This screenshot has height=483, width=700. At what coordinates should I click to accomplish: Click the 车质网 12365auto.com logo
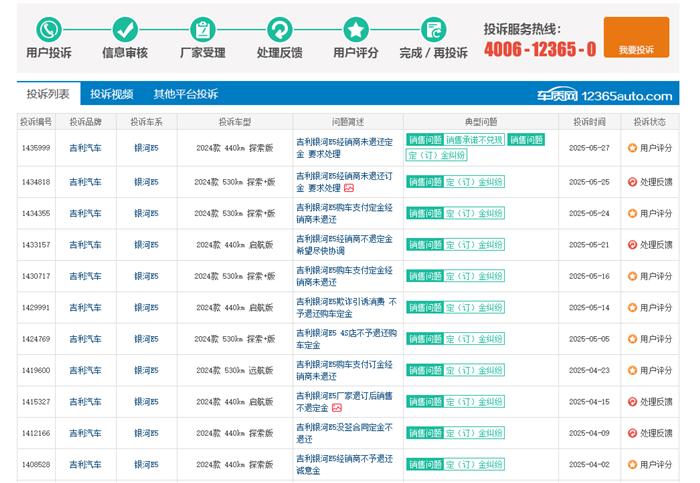click(x=604, y=95)
